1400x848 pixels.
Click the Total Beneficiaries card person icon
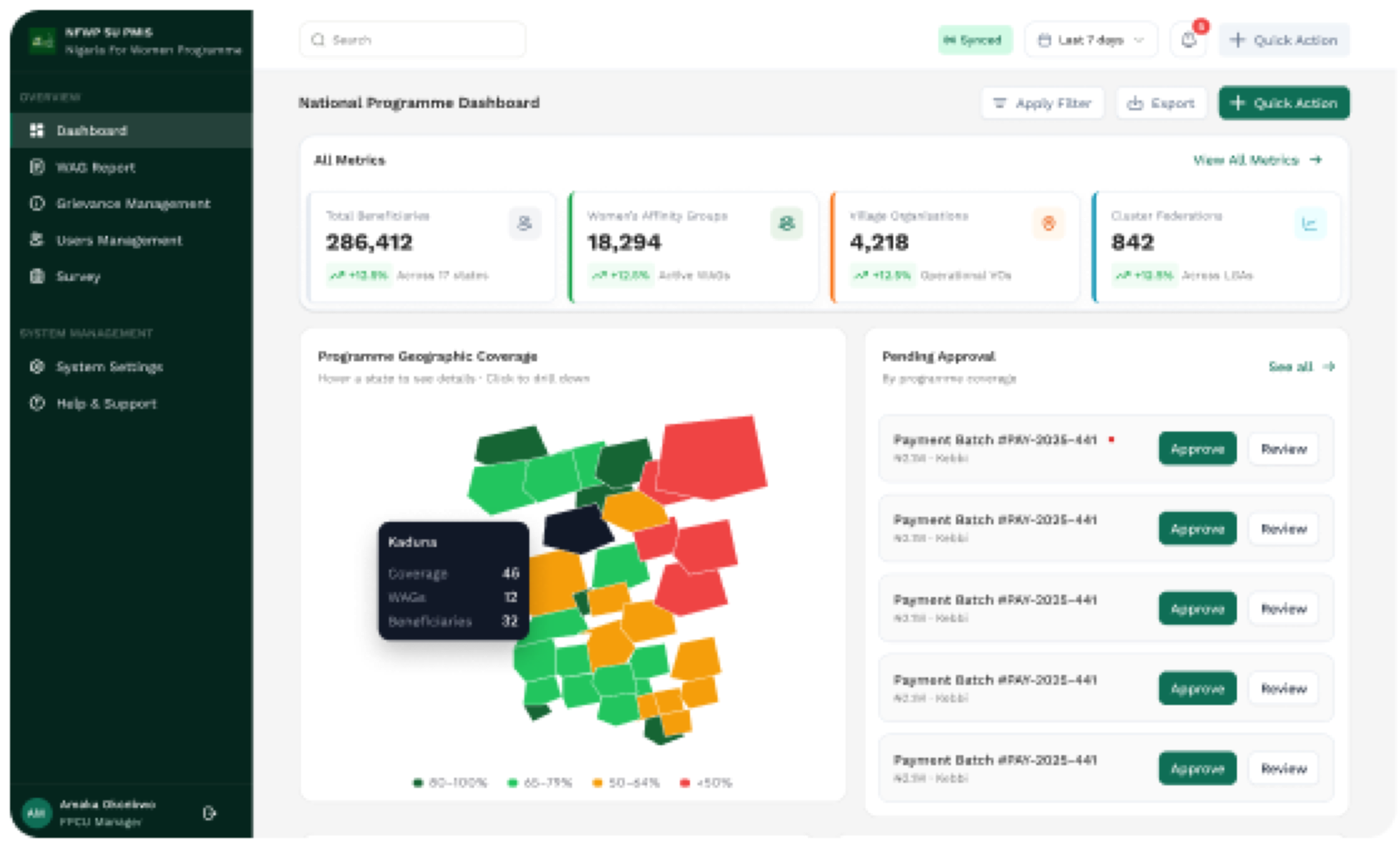tap(524, 223)
